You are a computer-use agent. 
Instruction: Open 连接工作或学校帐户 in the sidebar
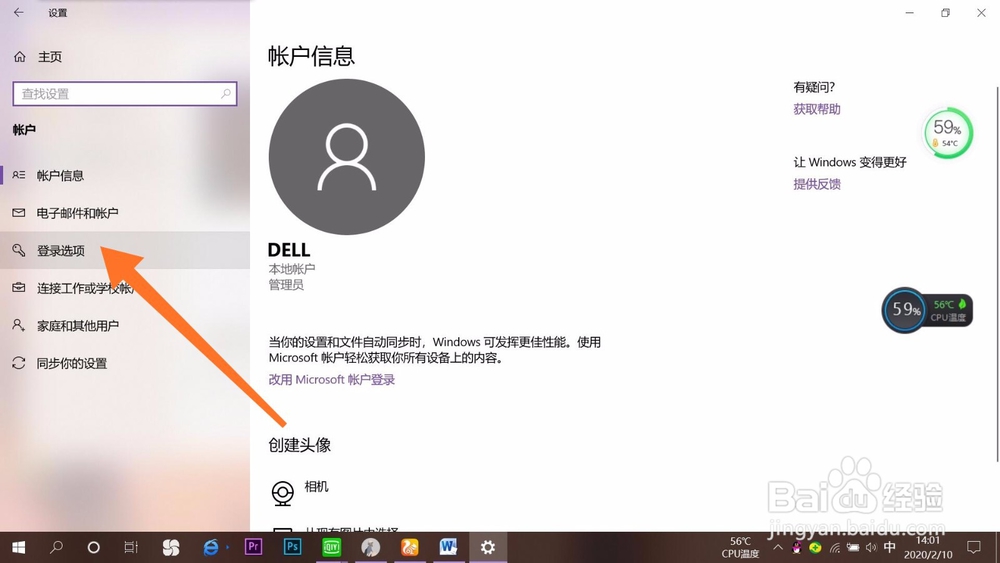coord(125,288)
